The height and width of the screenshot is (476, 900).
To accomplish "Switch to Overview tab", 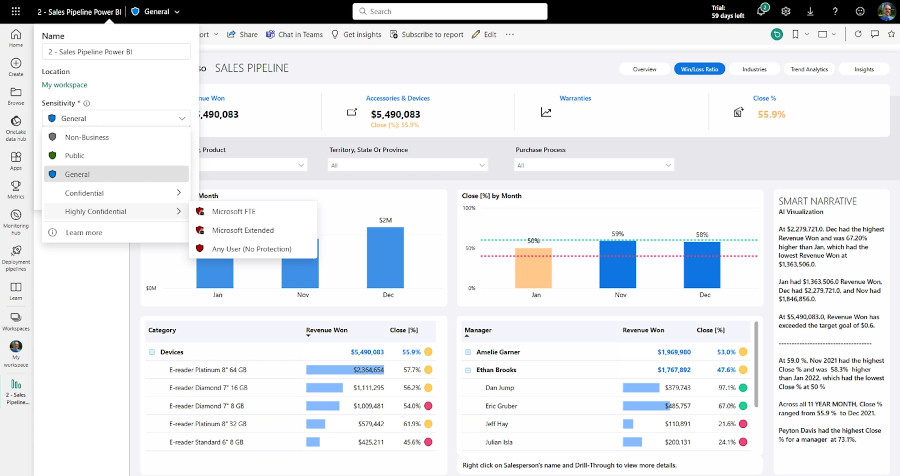I will [x=644, y=69].
